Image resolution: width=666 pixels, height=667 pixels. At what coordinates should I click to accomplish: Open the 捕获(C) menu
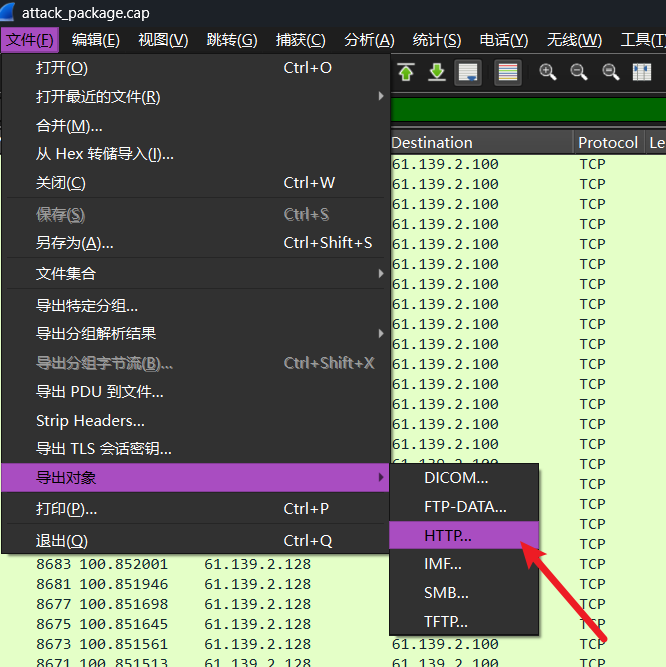[300, 40]
